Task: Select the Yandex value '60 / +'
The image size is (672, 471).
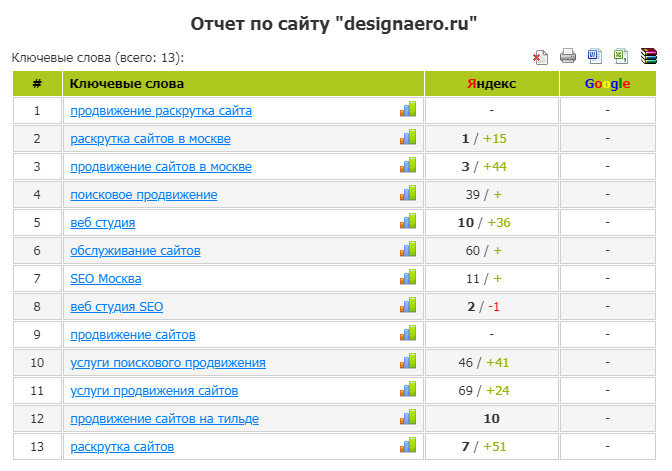Action: 484,251
